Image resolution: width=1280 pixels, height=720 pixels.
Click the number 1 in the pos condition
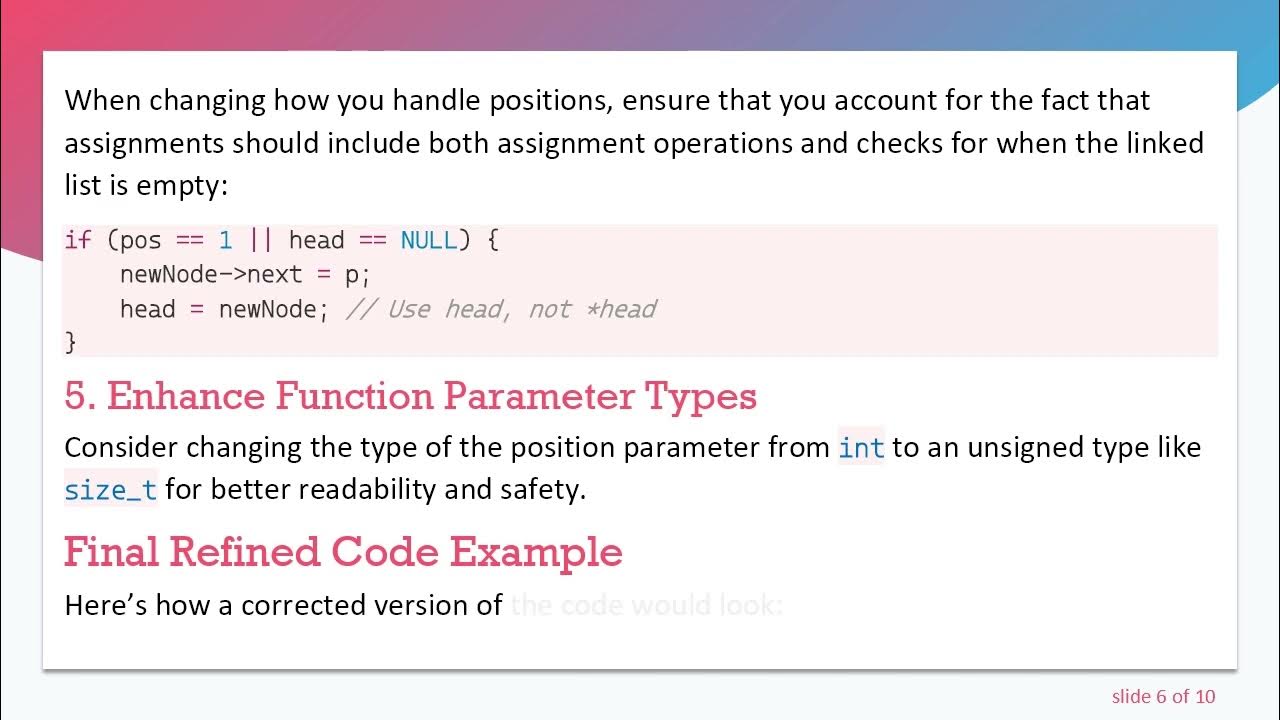(x=225, y=241)
